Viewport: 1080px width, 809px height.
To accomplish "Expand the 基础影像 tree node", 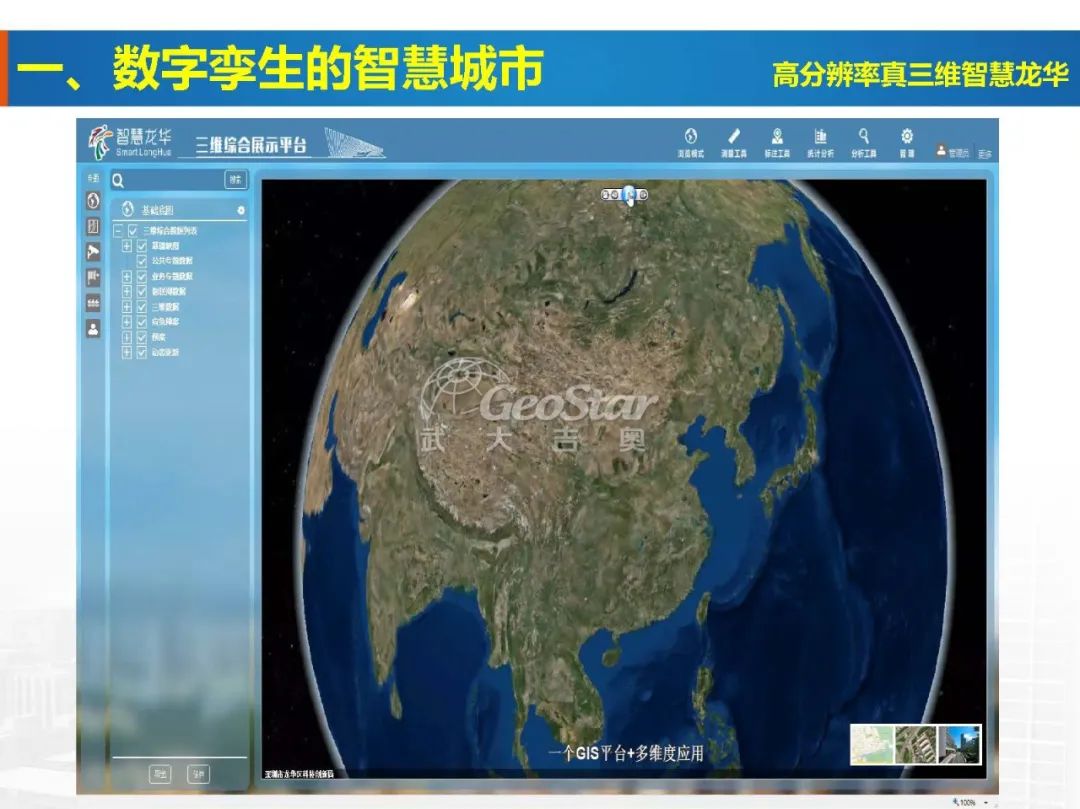I will click(125, 246).
